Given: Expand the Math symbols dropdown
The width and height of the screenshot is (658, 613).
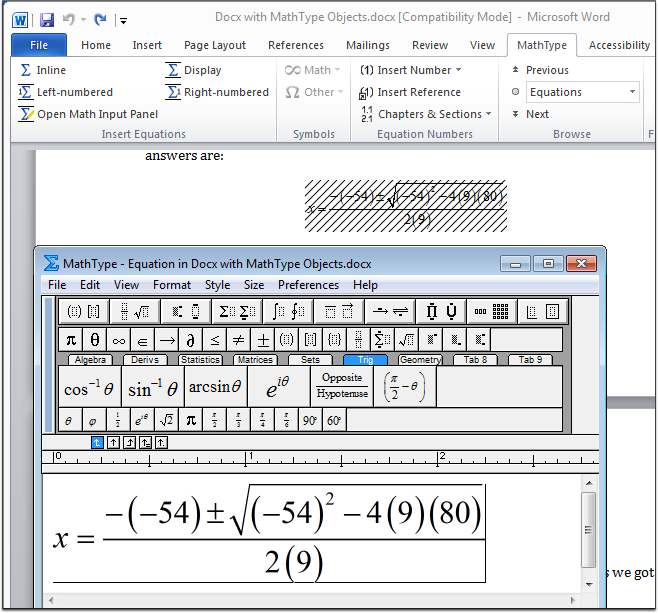Looking at the screenshot, I should pyautogui.click(x=313, y=70).
